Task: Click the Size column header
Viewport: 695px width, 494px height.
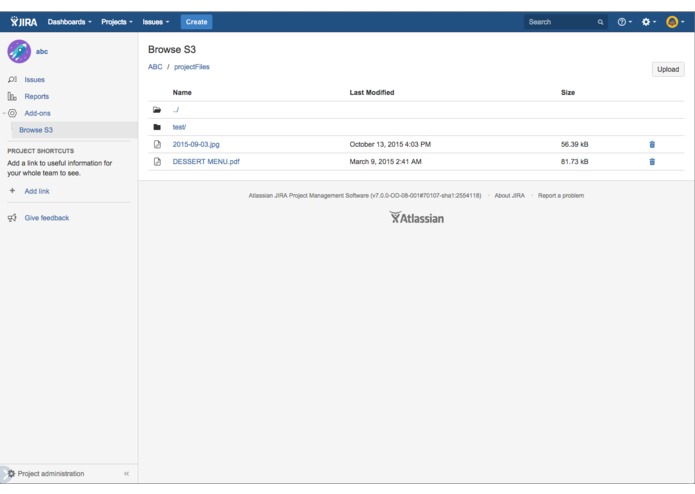Action: [568, 93]
